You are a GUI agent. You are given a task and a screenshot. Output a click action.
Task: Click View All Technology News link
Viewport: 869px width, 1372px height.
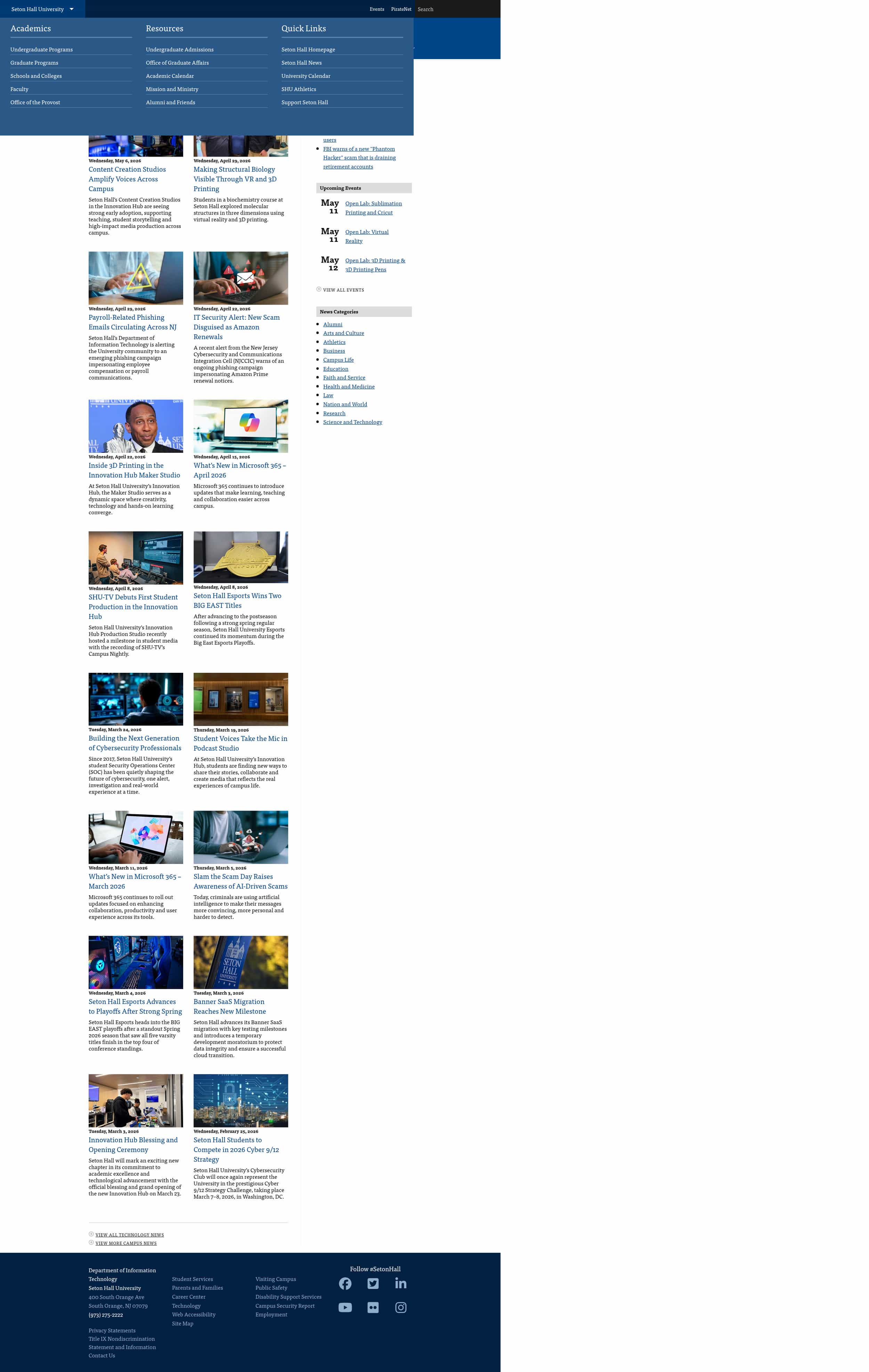click(129, 1235)
